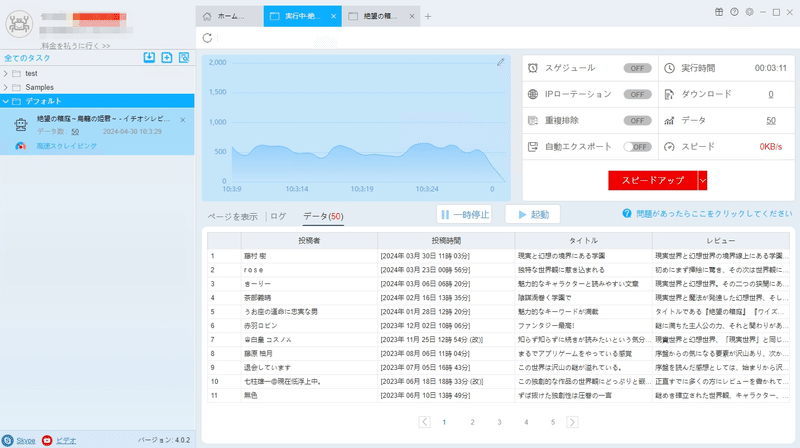The width and height of the screenshot is (800, 448).
Task: Click the task data count 50 in the sidebar
Action: pos(75,132)
